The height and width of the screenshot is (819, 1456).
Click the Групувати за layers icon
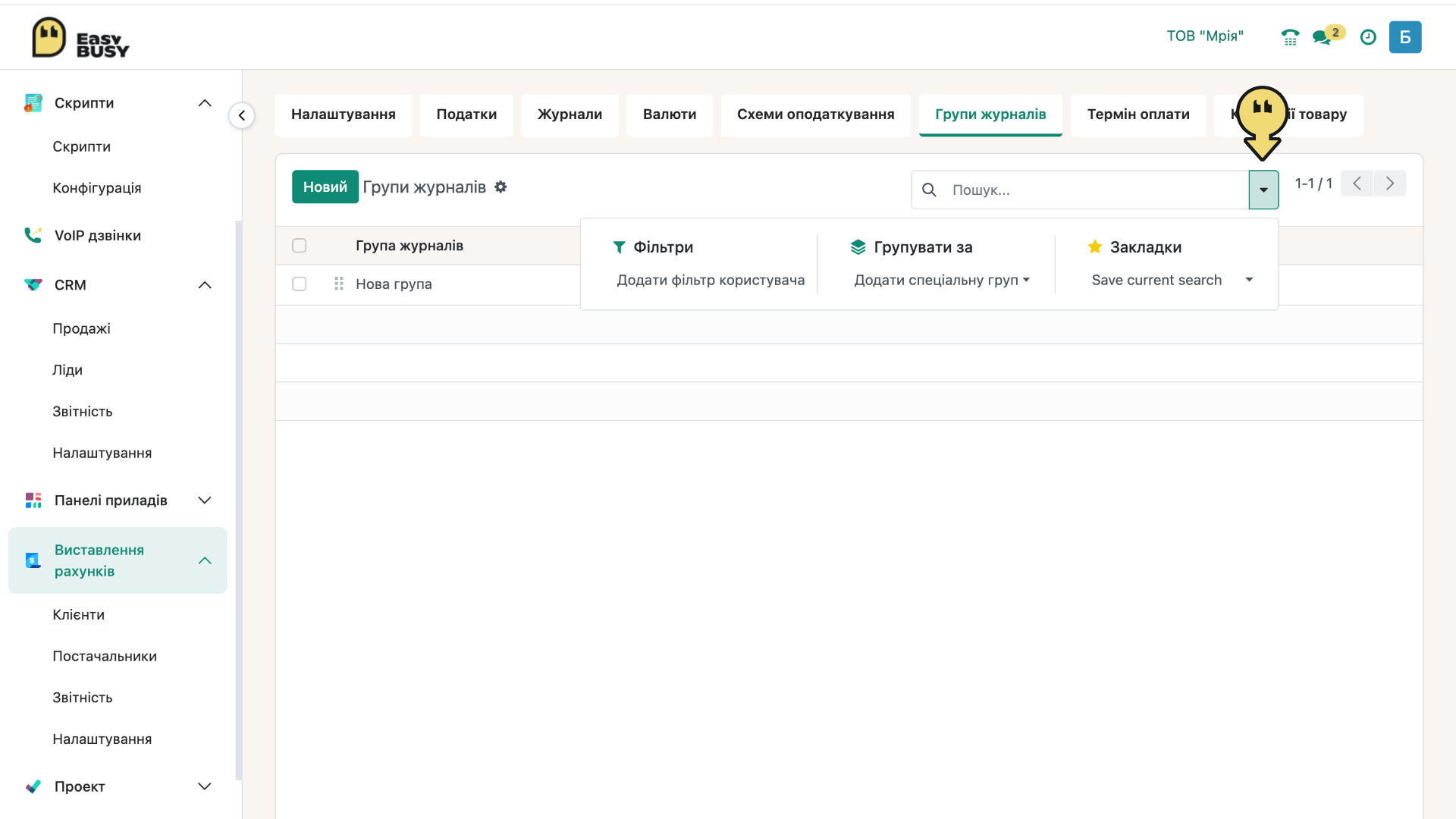[x=858, y=247]
